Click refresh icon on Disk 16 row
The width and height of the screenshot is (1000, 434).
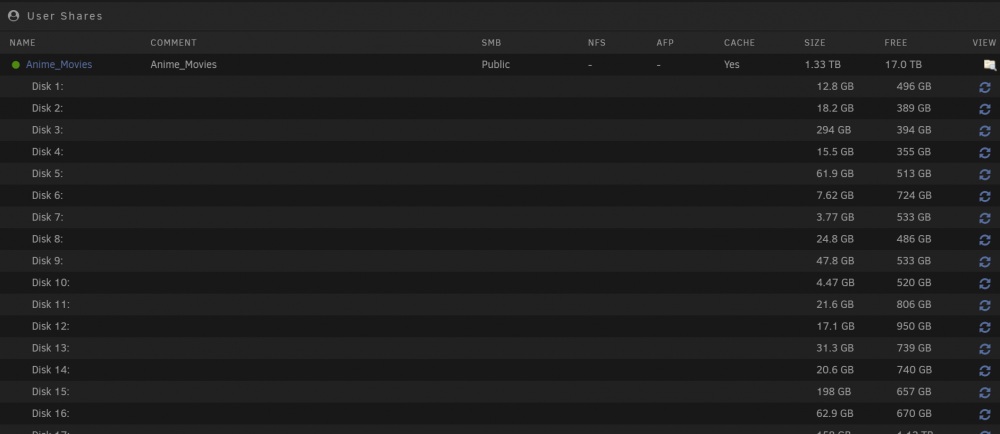click(985, 414)
